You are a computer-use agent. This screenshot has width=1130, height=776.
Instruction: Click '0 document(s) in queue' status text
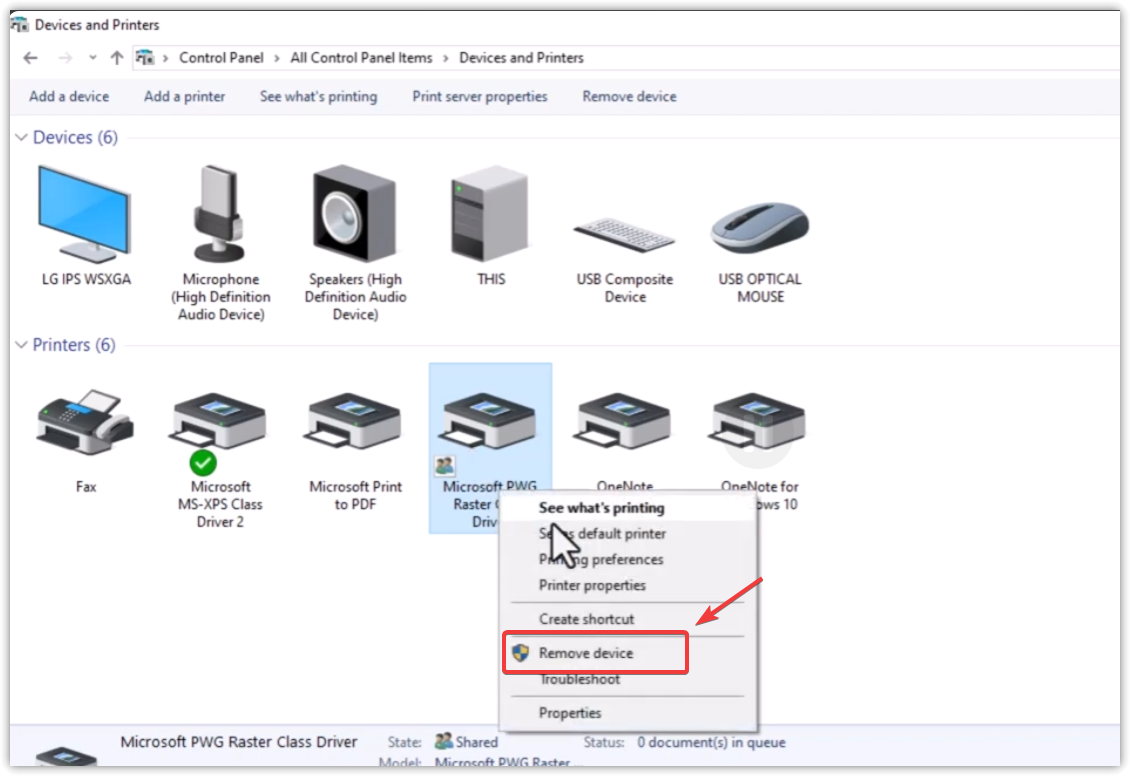click(711, 742)
